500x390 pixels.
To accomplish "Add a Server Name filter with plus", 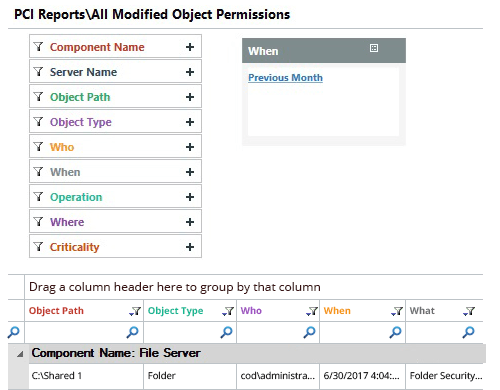I will coord(190,72).
